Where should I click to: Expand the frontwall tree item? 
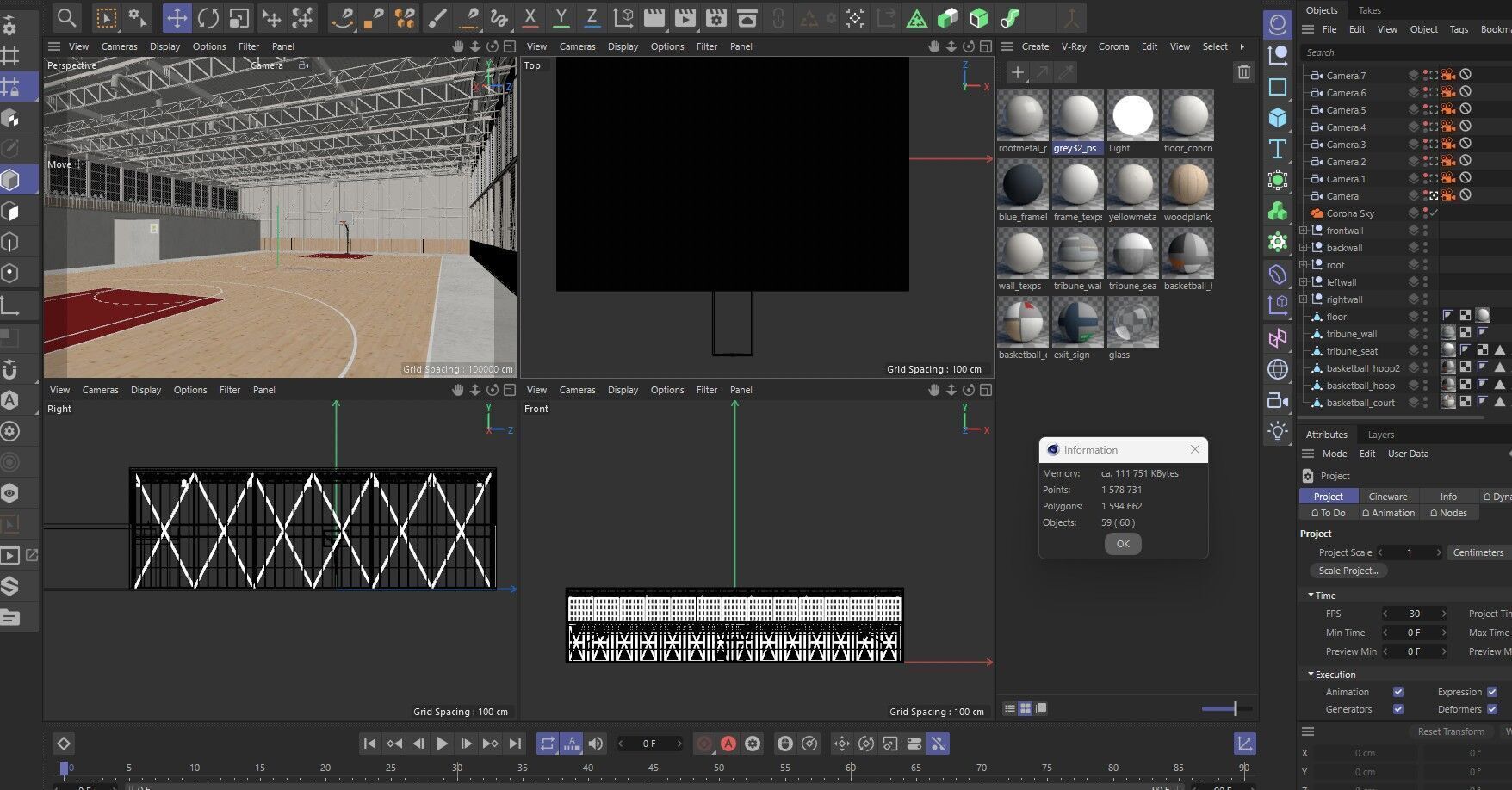tap(1304, 231)
